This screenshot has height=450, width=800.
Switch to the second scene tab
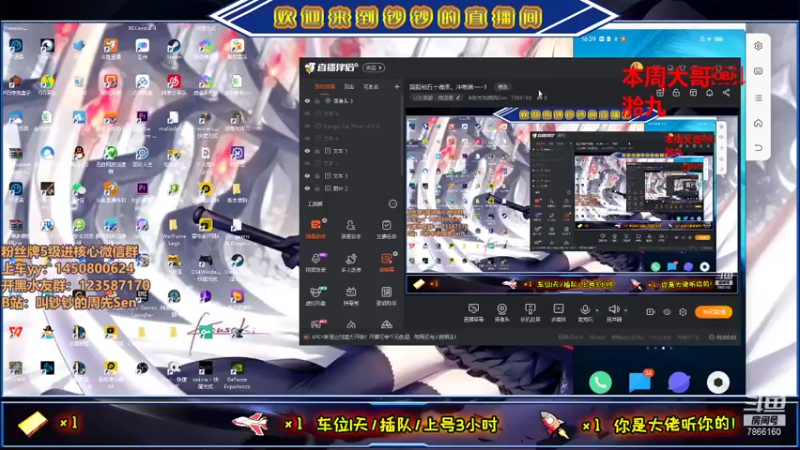[x=349, y=87]
